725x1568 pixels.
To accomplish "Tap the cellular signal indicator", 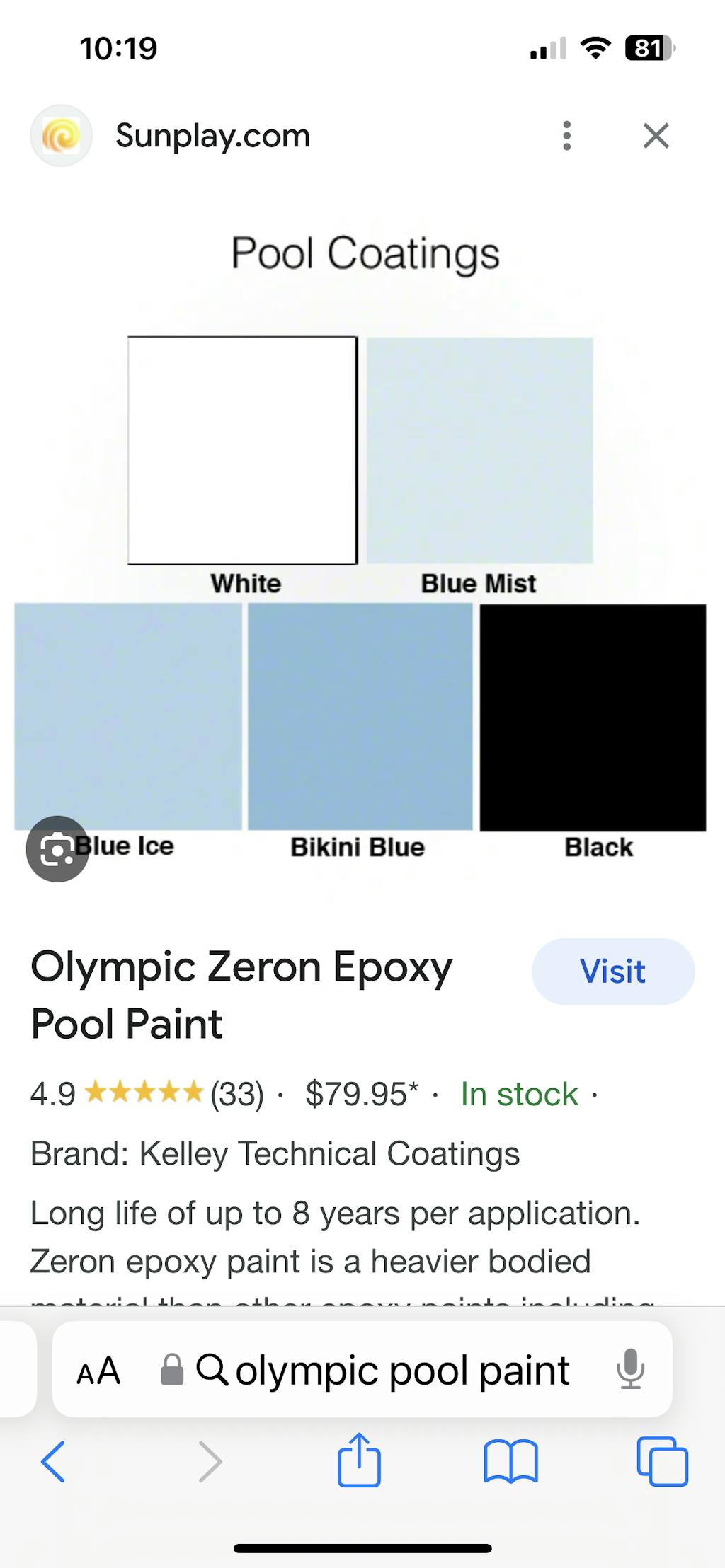I will (x=549, y=47).
